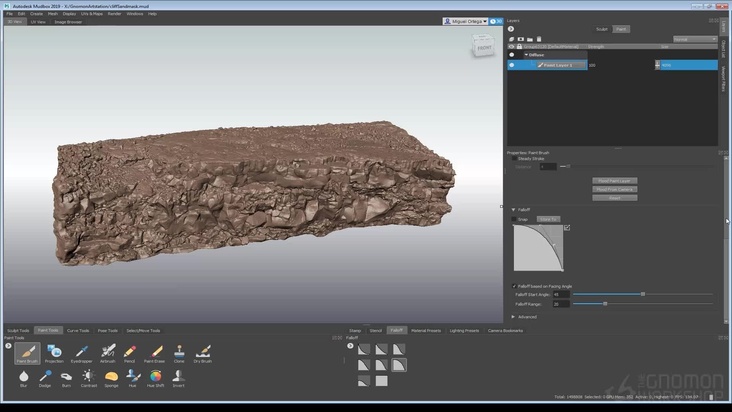Choose the Sponge tool
Viewport: 732px width, 412px height.
(111, 377)
